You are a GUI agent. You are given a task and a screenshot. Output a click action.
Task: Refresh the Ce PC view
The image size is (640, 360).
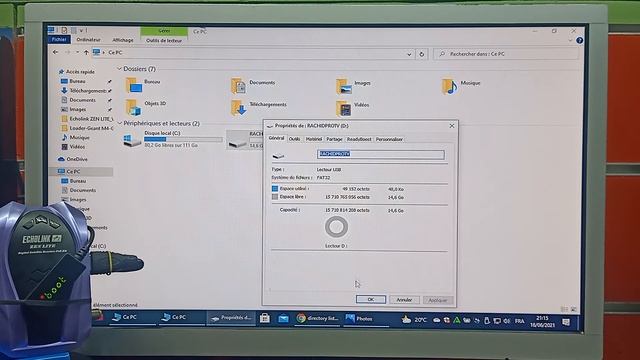422,54
